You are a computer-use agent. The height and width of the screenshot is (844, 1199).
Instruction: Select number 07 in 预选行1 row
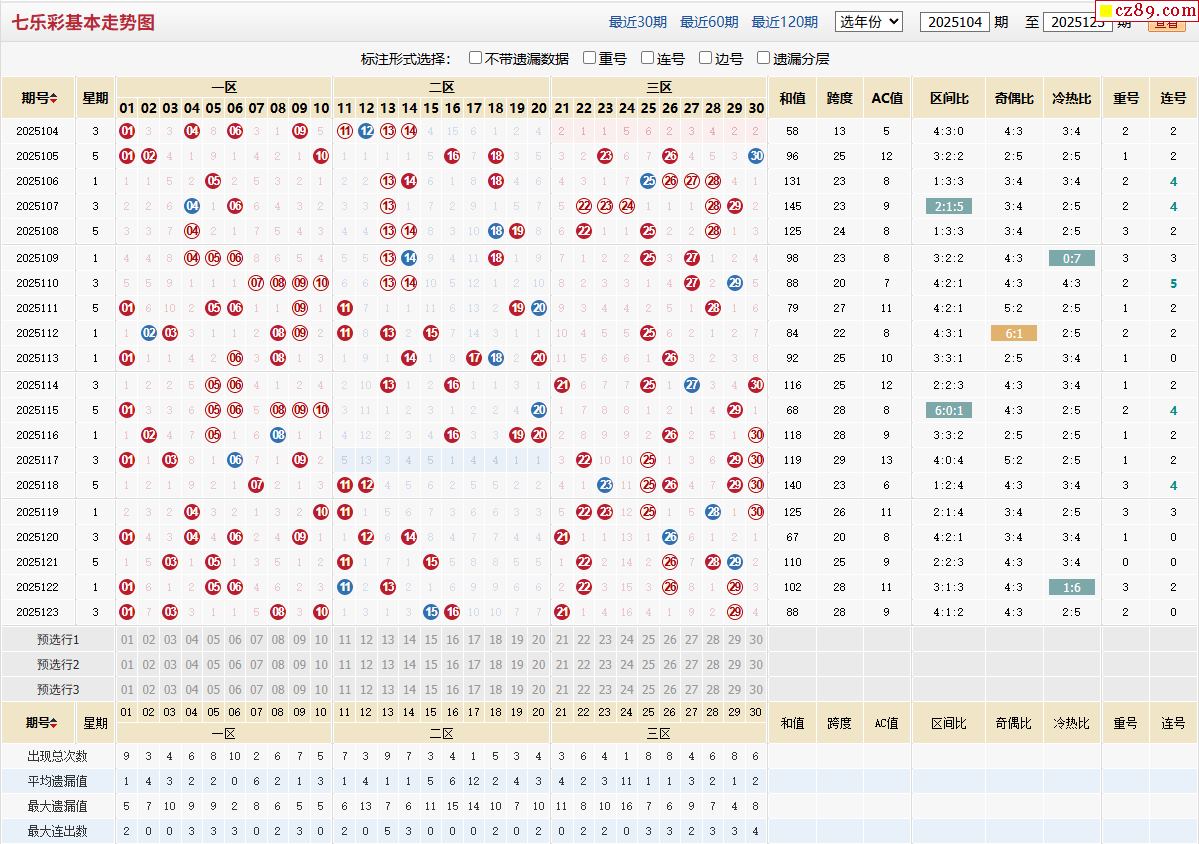pyautogui.click(x=256, y=640)
